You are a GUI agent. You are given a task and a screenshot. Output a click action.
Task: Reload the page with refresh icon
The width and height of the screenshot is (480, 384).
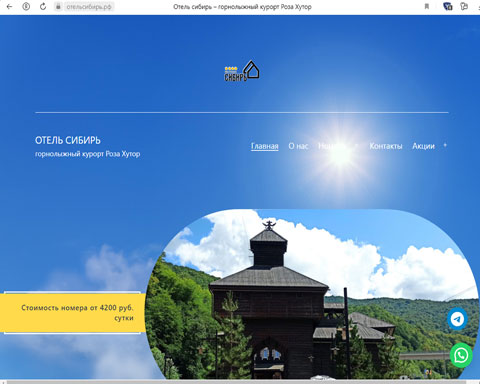(43, 7)
